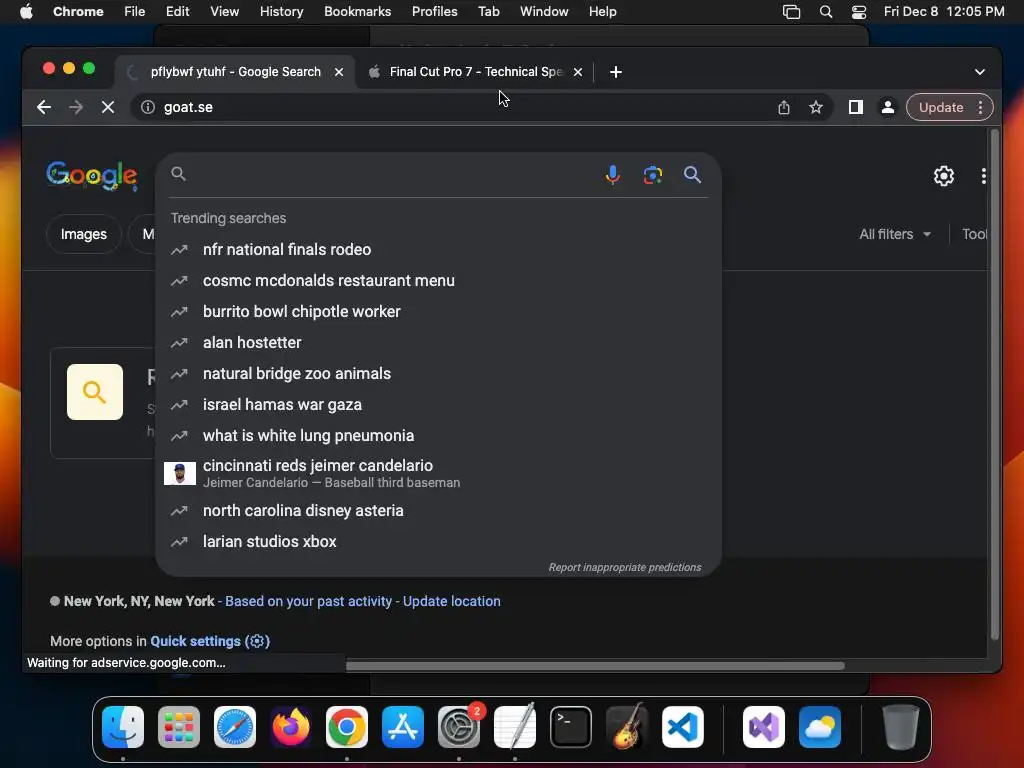Open the Chrome side panel icon

[x=856, y=107]
